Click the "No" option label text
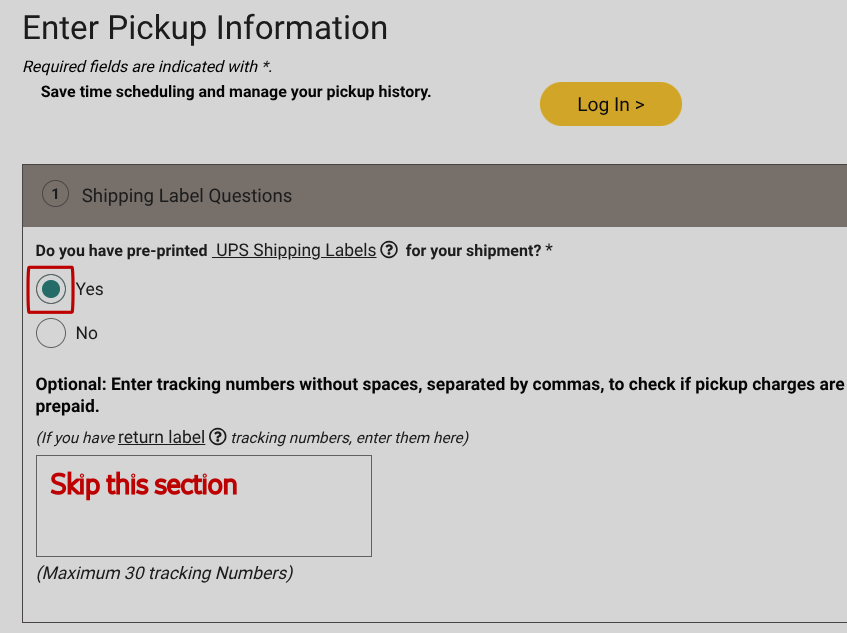847x633 pixels. 87,333
